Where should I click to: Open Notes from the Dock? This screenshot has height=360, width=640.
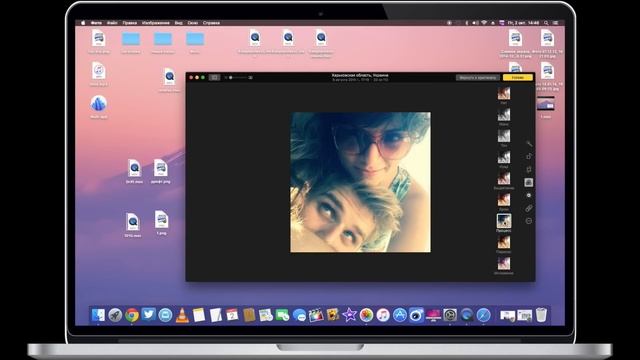click(x=199, y=315)
